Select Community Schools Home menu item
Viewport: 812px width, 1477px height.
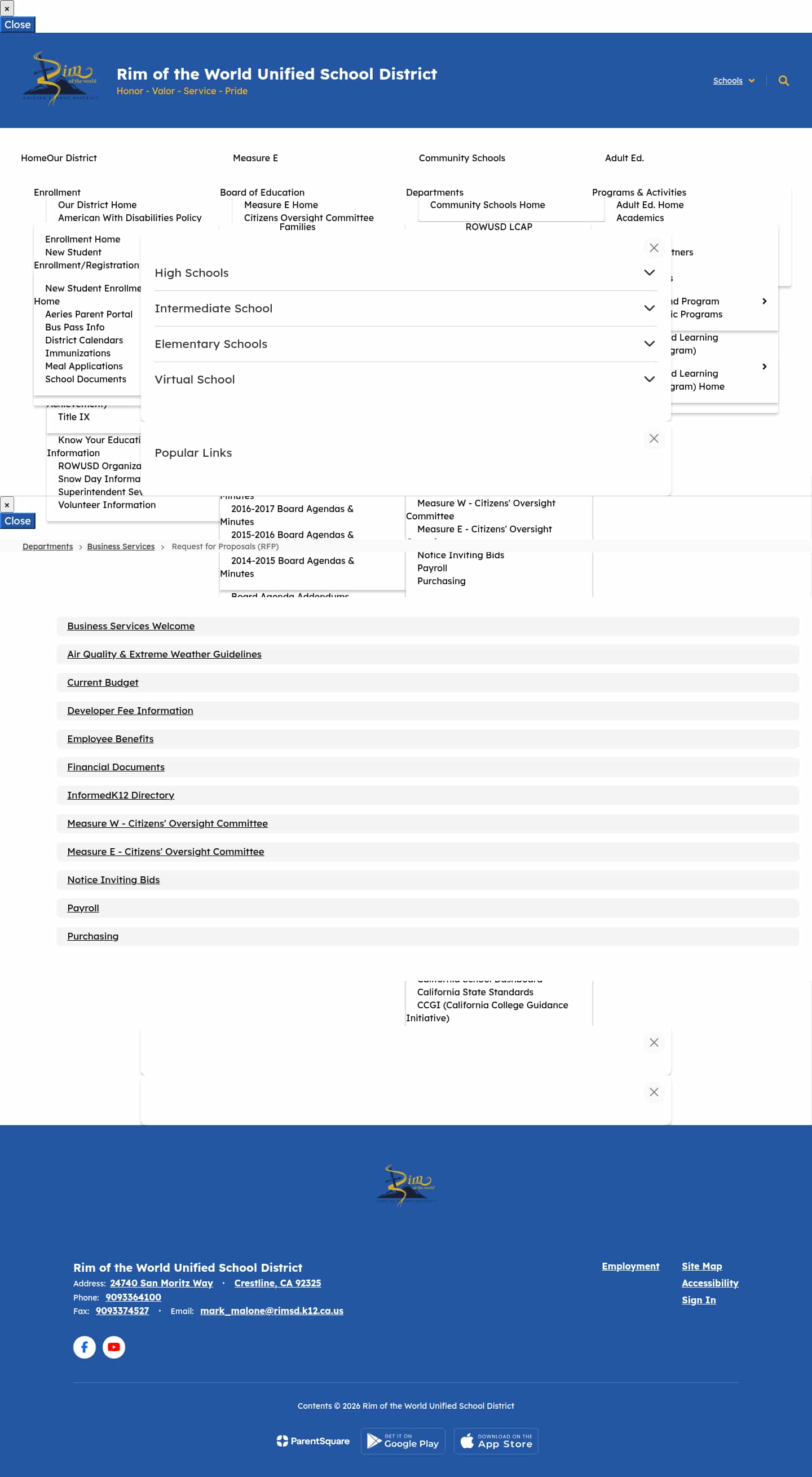487,205
